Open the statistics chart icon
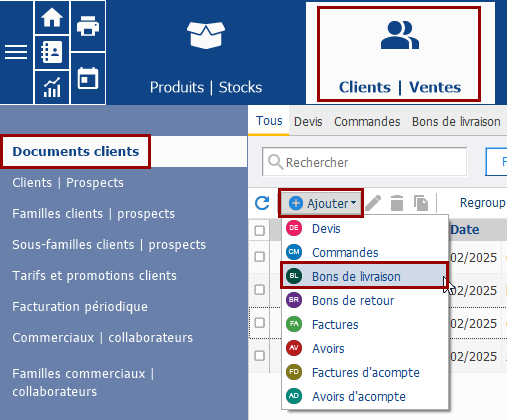 coord(52,87)
